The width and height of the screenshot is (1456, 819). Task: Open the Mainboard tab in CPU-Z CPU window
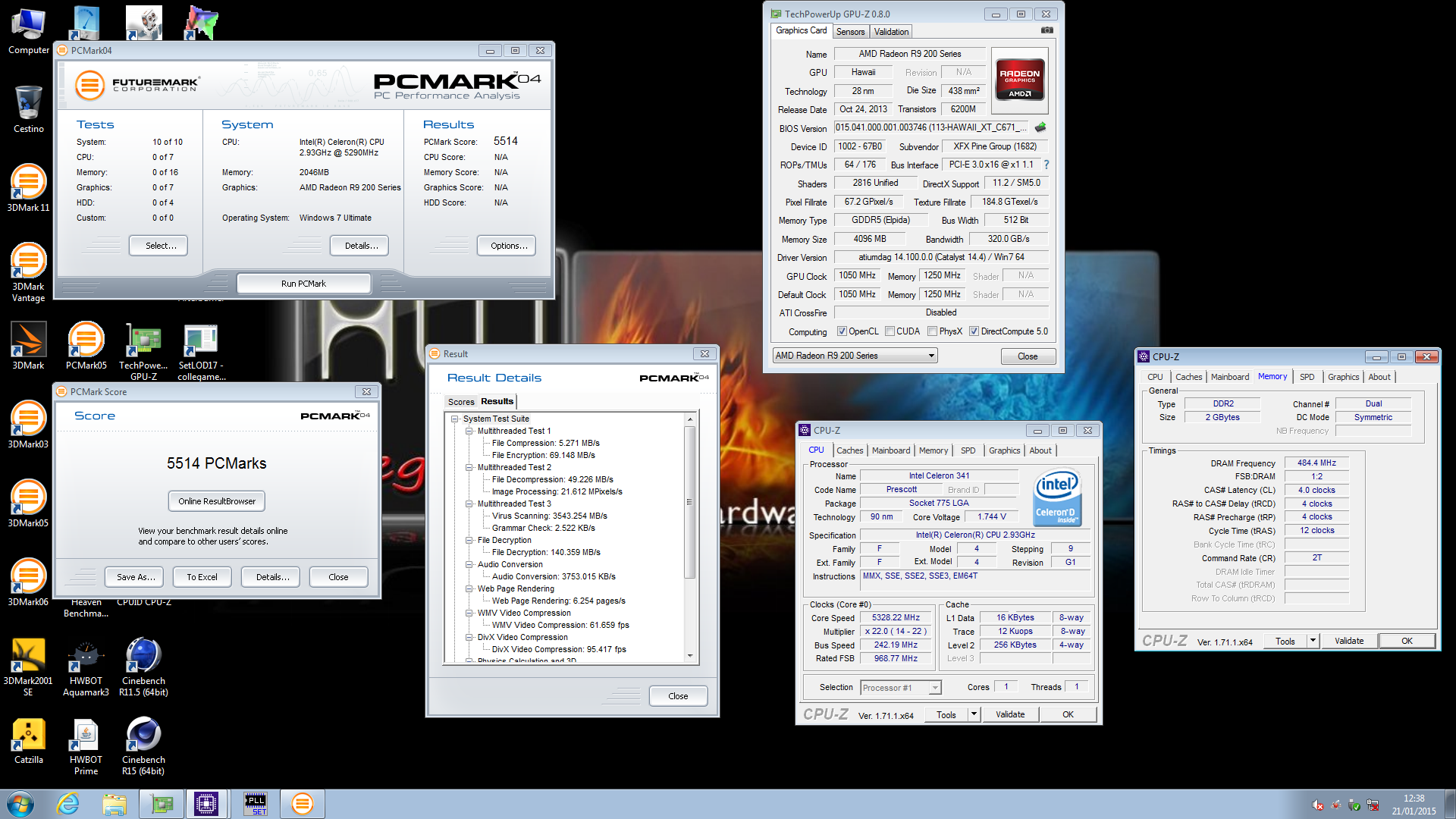click(x=890, y=450)
